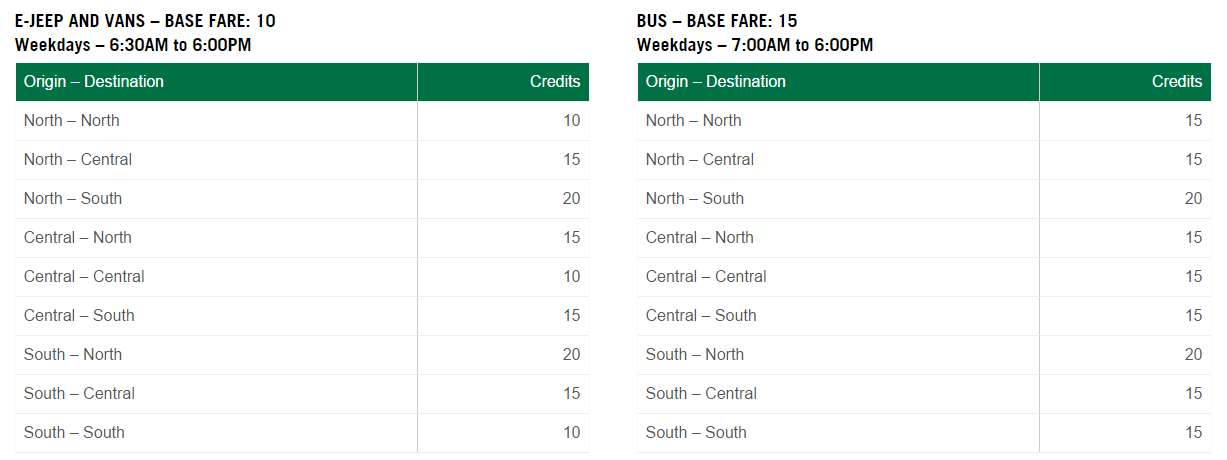Click the Weekdays 7:00AM to 6:00PM schedule text
The image size is (1227, 460).
pos(755,45)
